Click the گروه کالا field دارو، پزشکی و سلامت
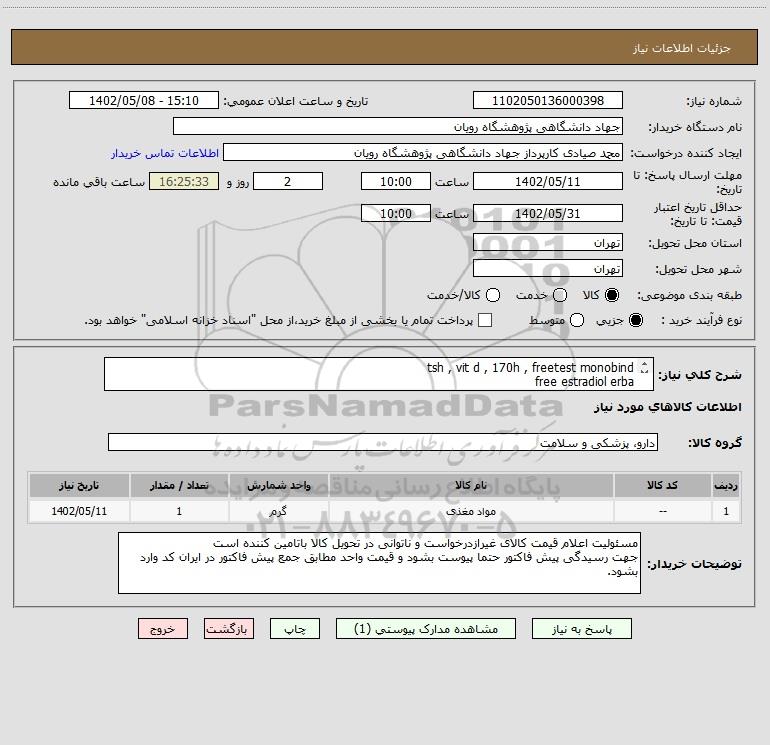Screen dimensions: 770x745 [383, 442]
